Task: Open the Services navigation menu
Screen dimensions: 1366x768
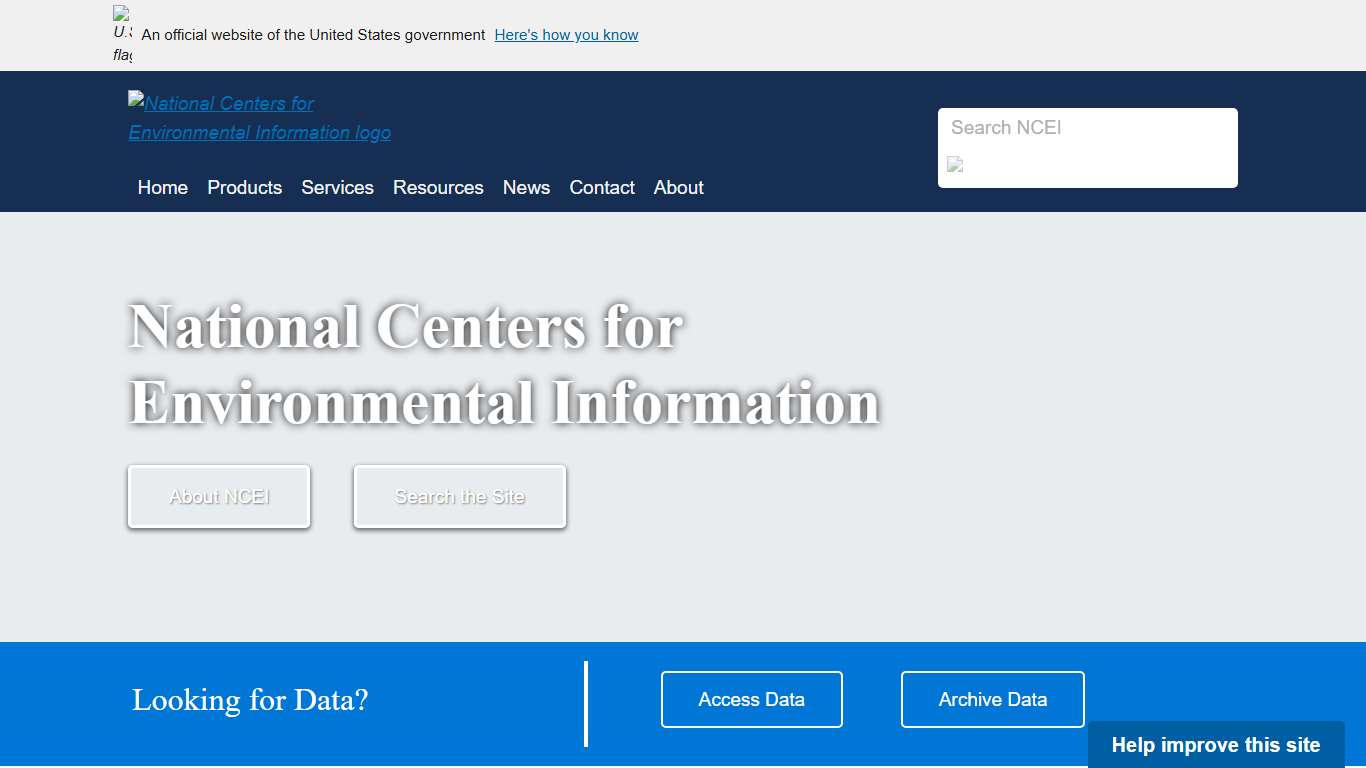Action: [x=337, y=187]
